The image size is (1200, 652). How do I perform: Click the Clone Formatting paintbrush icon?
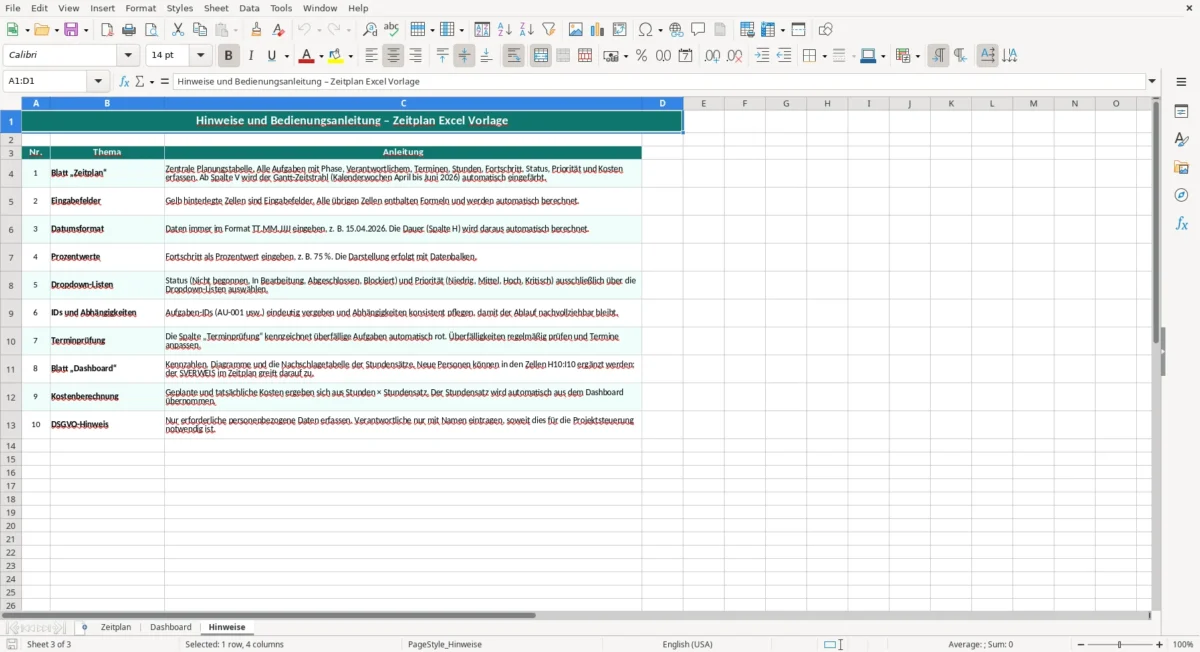pyautogui.click(x=256, y=30)
